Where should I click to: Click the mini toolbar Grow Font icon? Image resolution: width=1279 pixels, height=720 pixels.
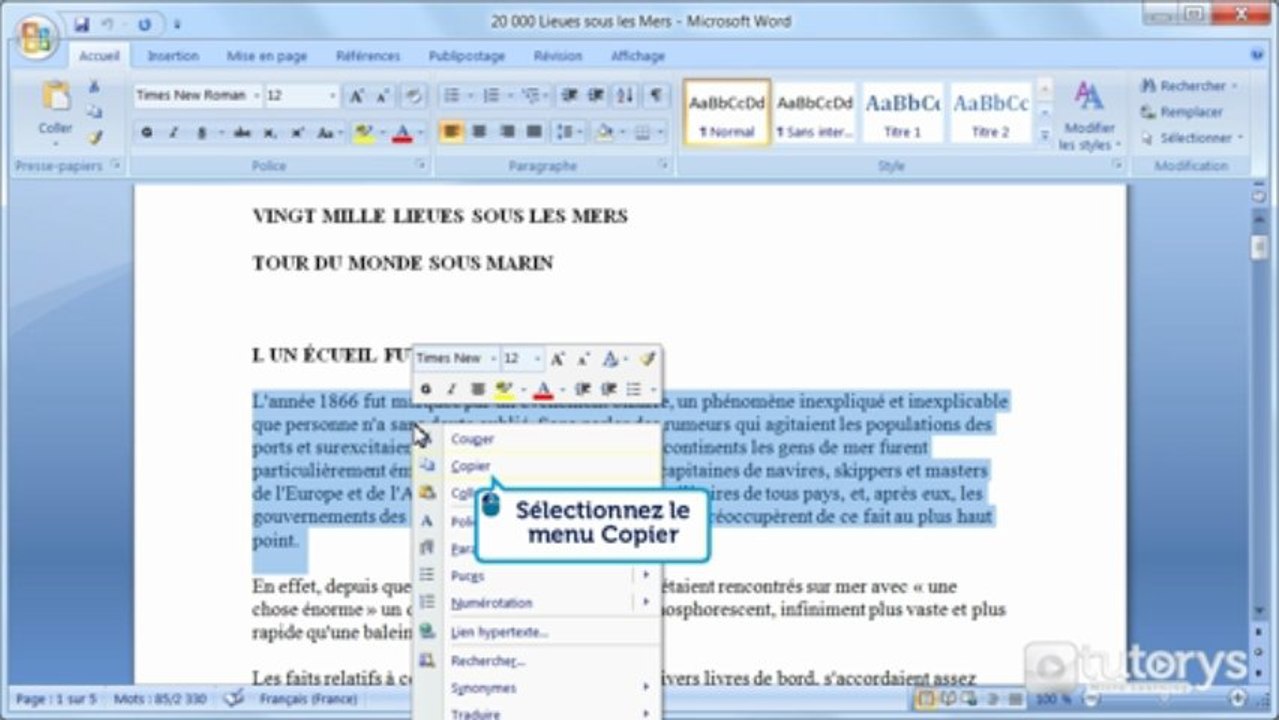[558, 358]
